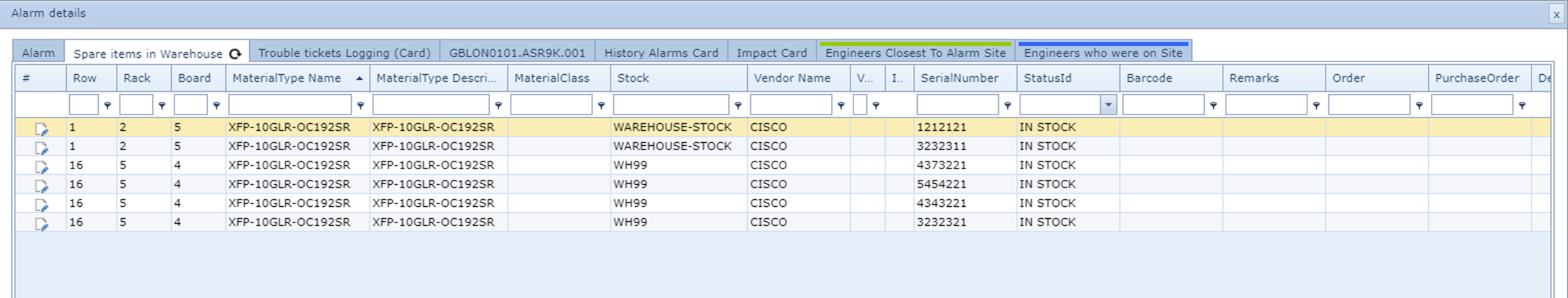Screen dimensions: 1568x298
Task: Switch to History Alarms Card tab
Action: [661, 53]
